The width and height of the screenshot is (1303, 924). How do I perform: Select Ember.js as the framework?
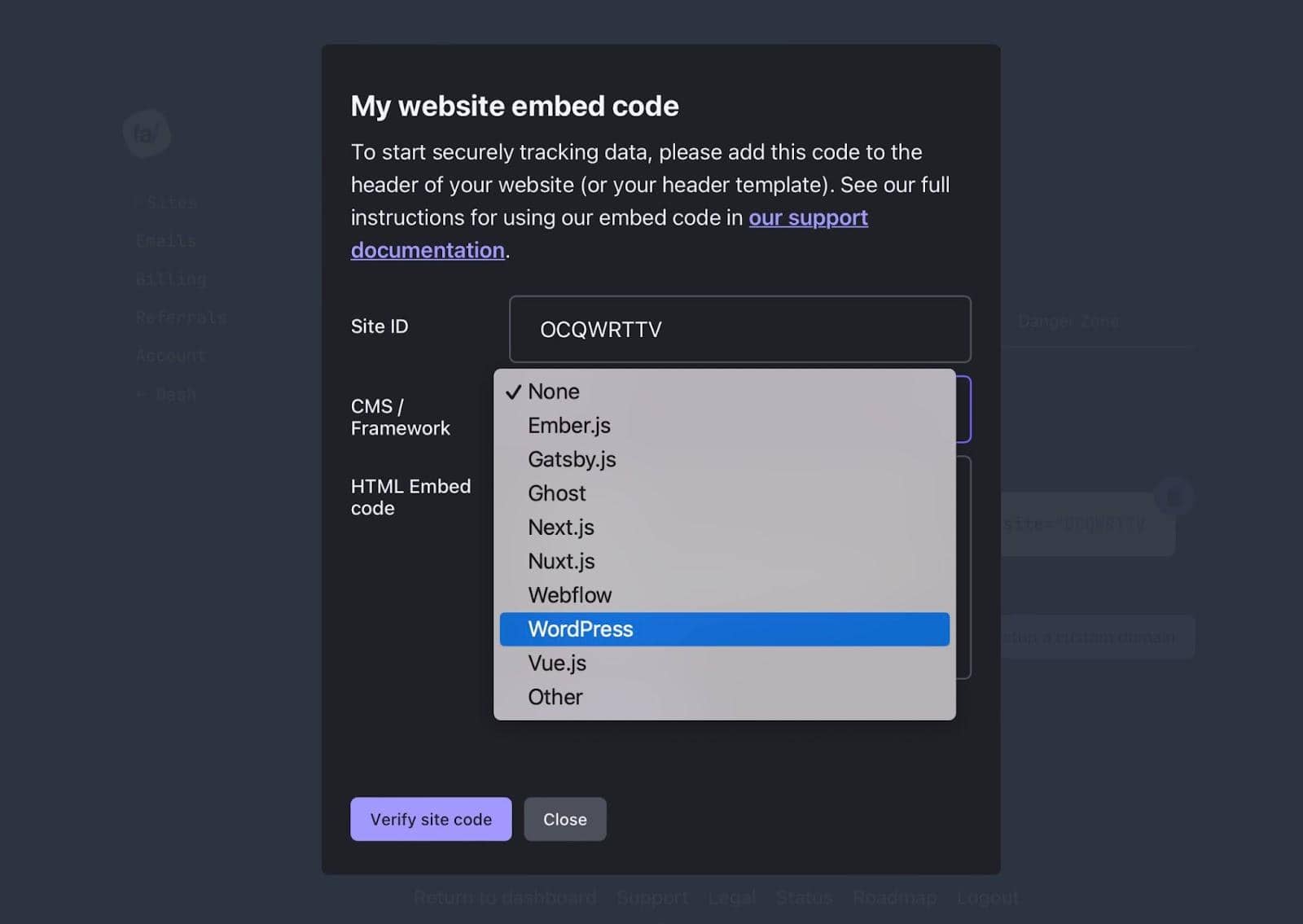(569, 425)
